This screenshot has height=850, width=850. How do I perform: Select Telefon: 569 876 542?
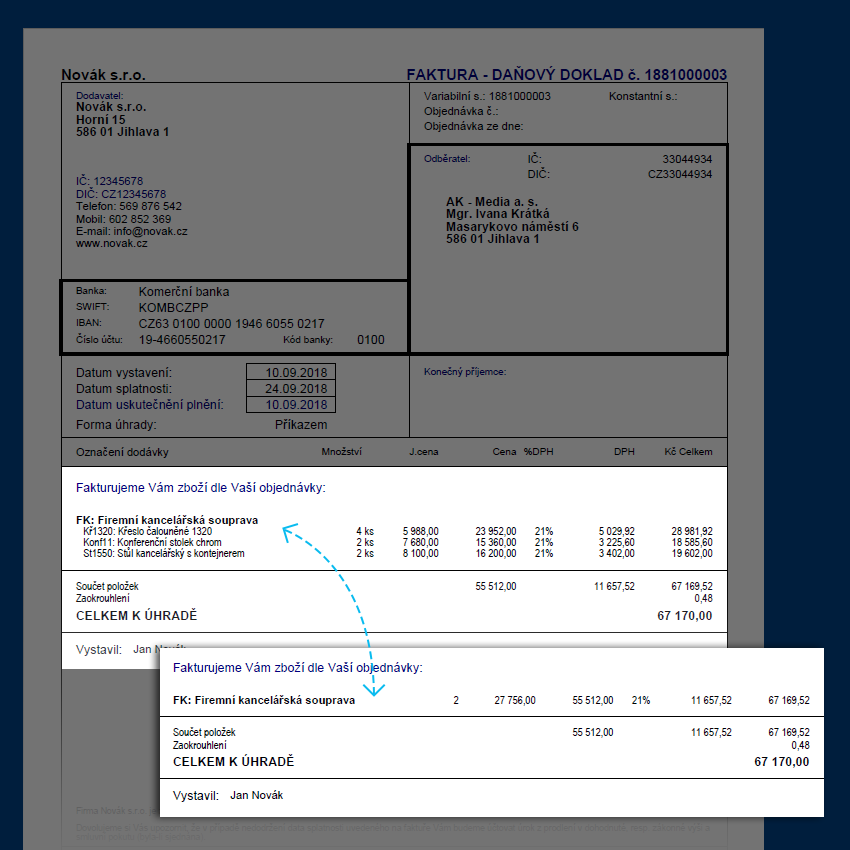click(129, 206)
